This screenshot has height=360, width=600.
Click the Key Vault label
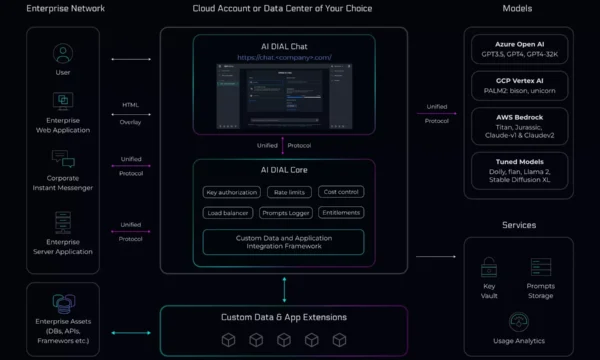(489, 291)
